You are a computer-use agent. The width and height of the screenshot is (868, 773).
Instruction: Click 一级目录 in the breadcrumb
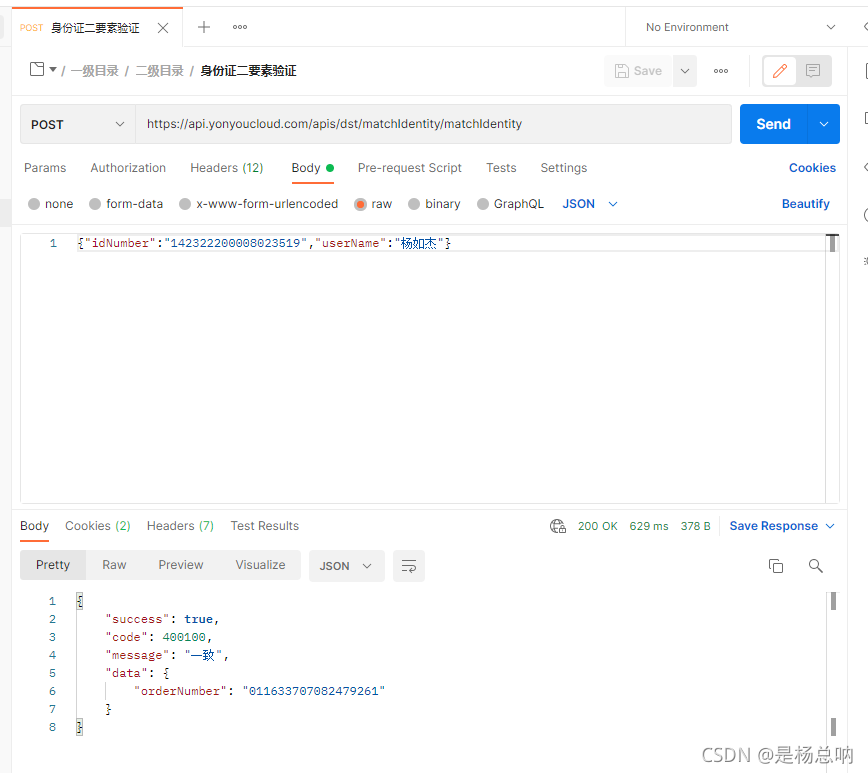[x=95, y=71]
